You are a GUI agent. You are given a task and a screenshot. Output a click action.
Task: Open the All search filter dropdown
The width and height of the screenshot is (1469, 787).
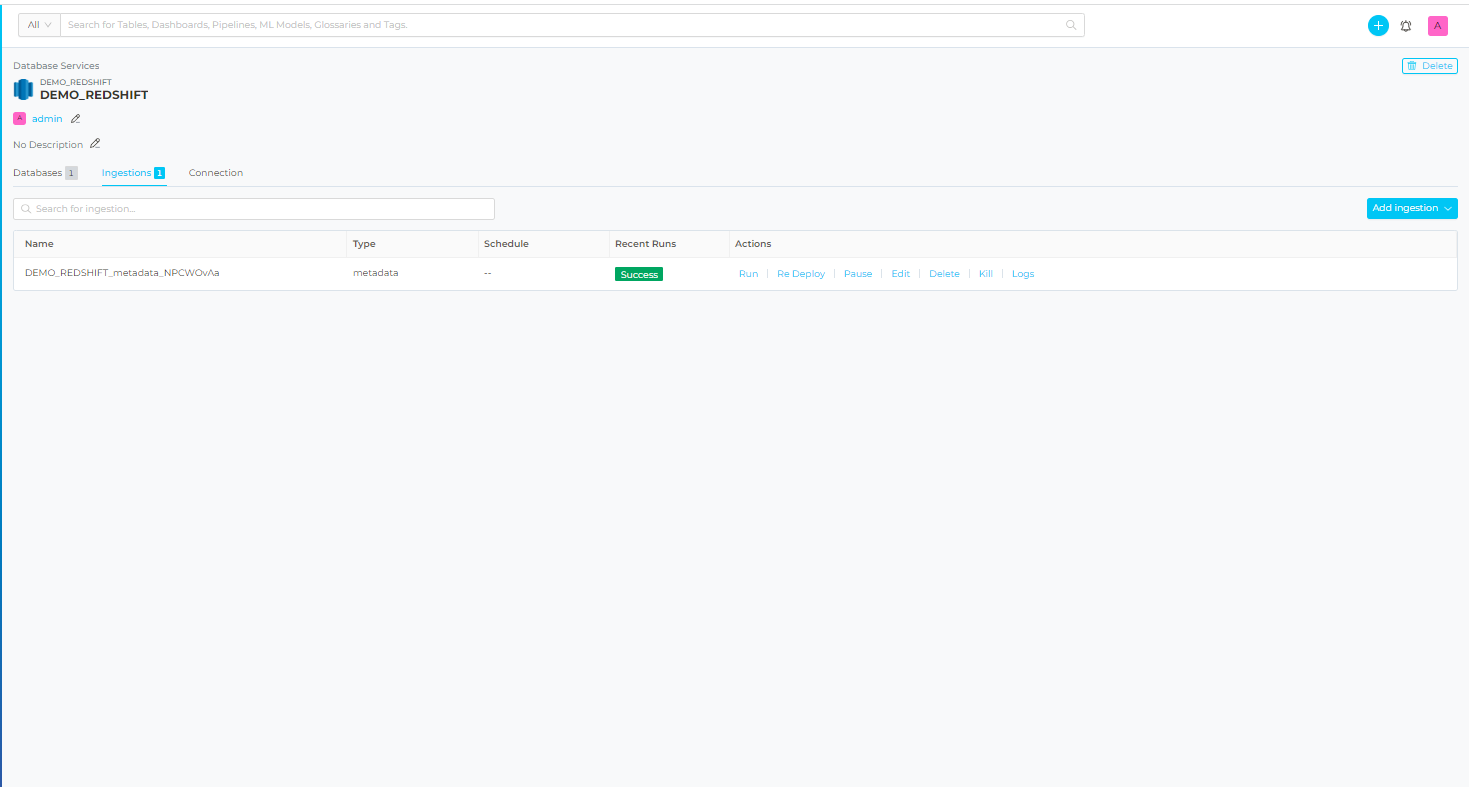[39, 25]
